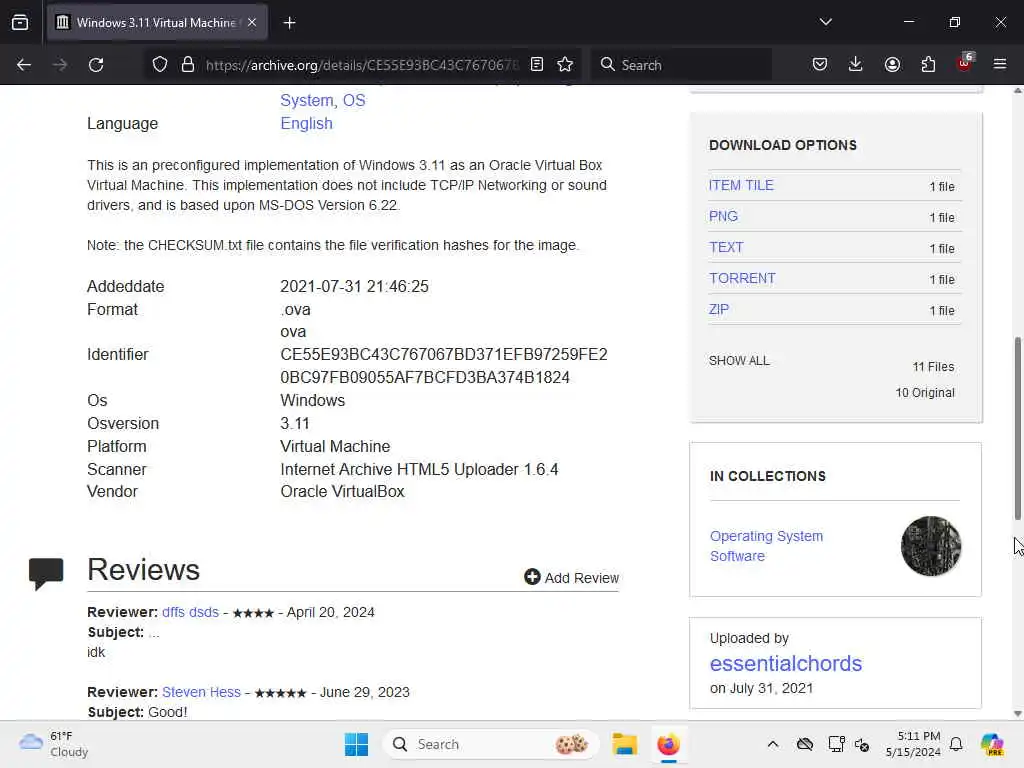Viewport: 1024px width, 768px height.
Task: Open the cloud sync tray icon
Action: pyautogui.click(x=805, y=744)
